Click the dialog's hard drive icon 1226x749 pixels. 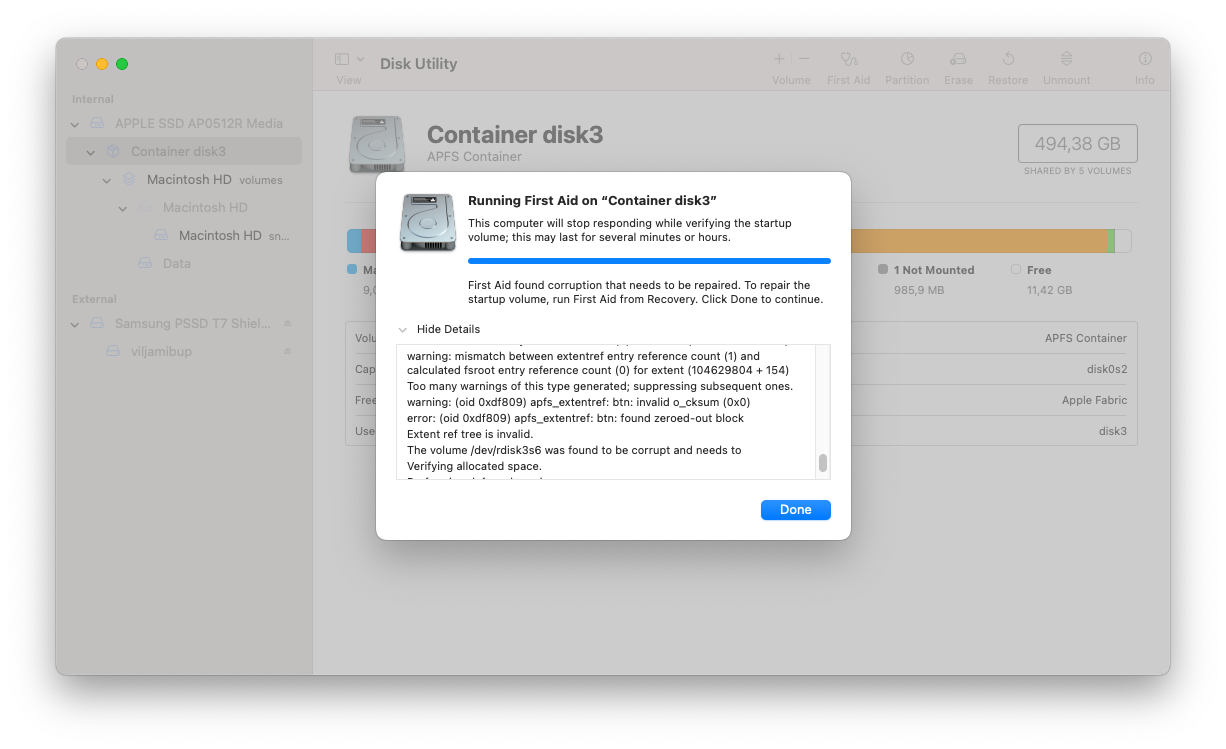click(x=427, y=222)
